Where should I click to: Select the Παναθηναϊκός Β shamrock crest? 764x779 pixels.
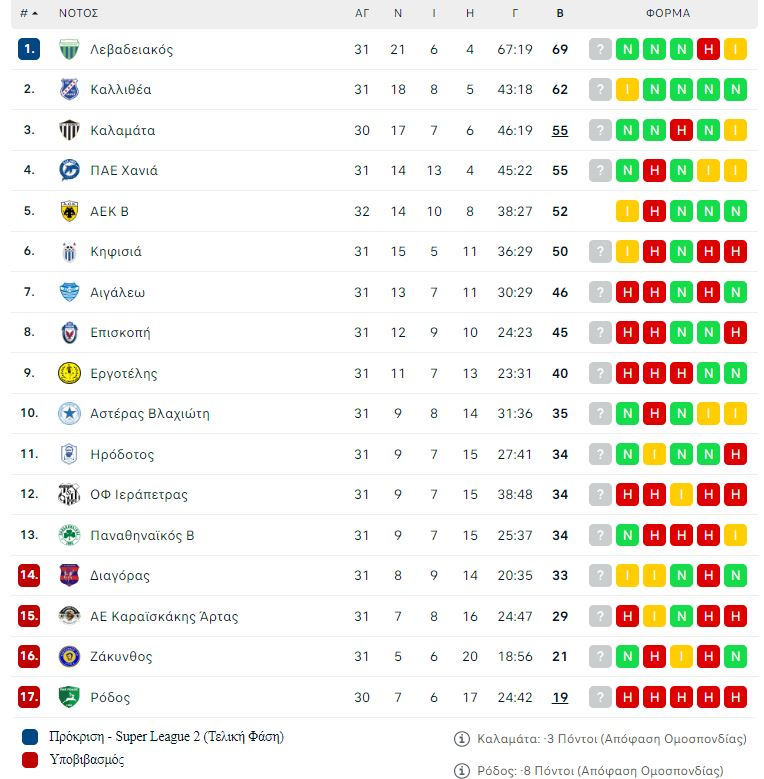tap(69, 535)
